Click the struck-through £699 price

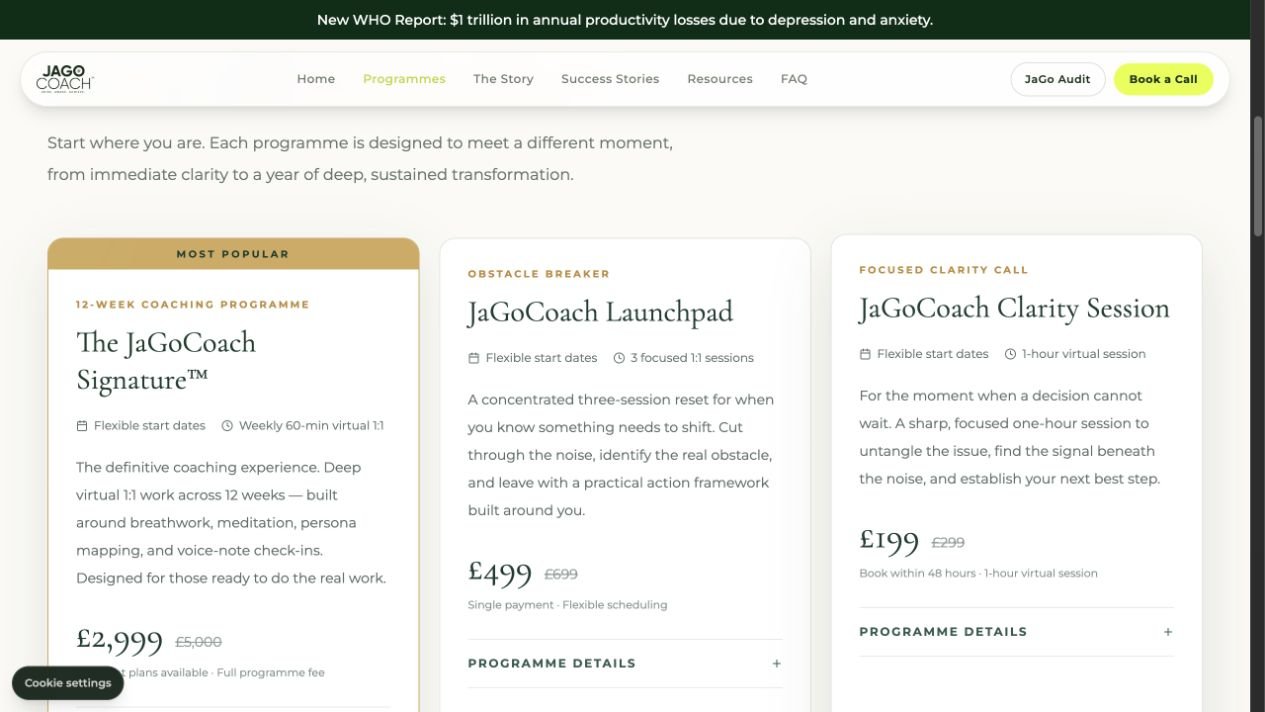pos(561,574)
